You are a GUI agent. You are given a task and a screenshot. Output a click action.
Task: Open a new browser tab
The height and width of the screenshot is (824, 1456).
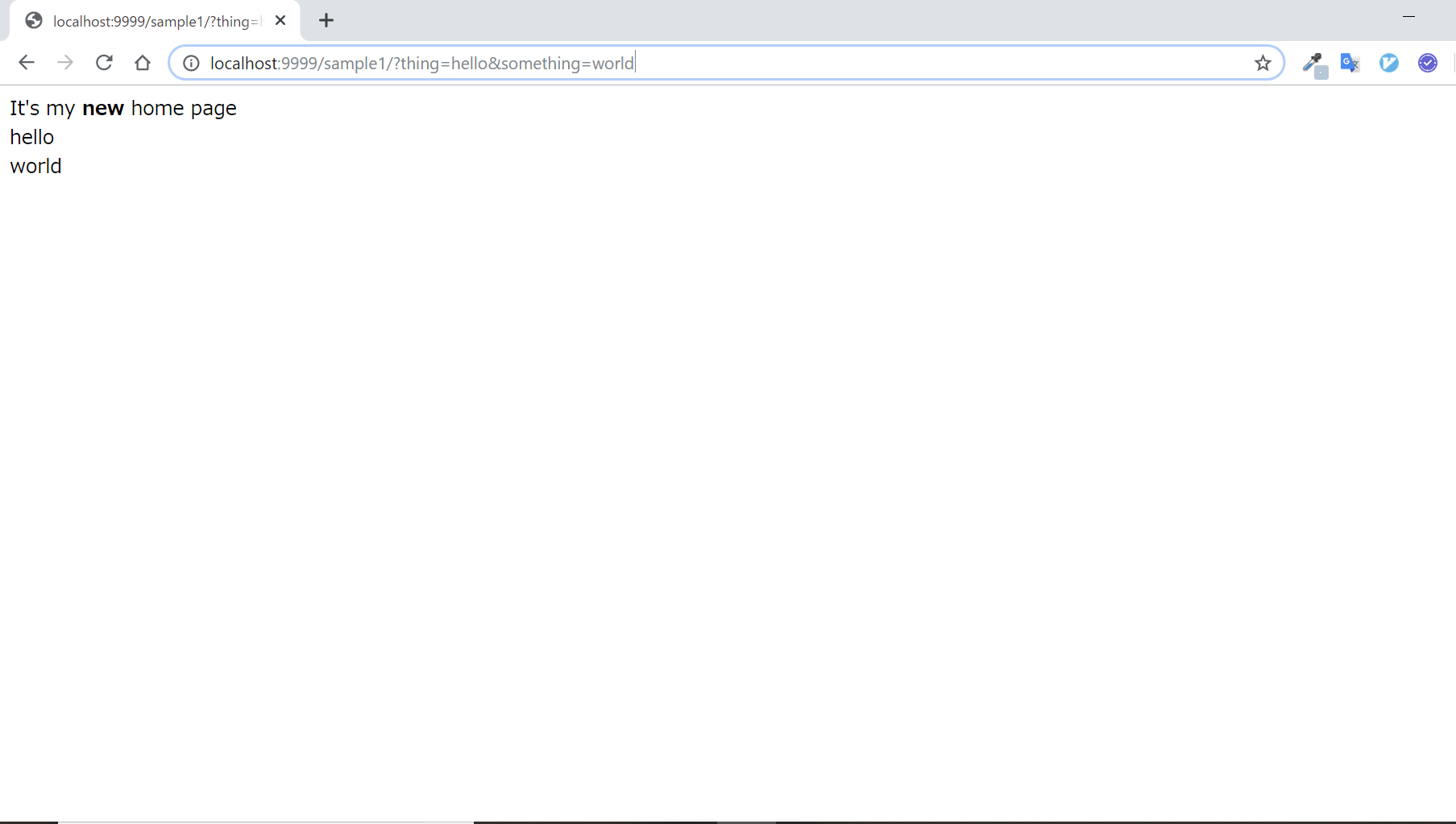click(x=326, y=20)
